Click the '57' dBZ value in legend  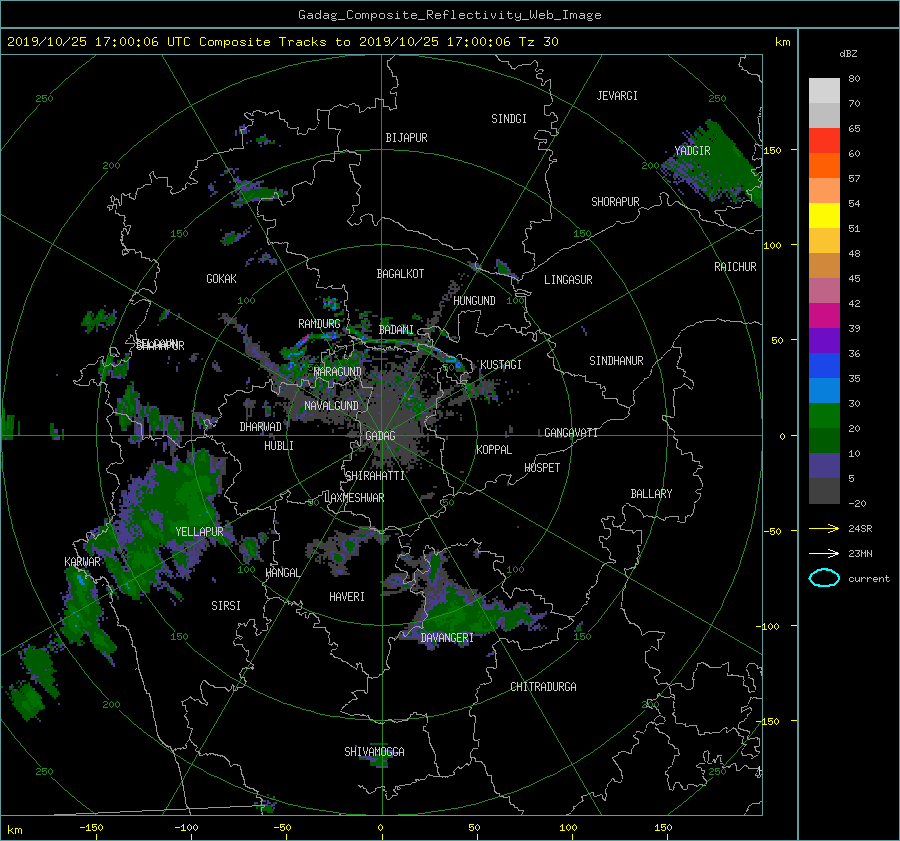tap(854, 179)
